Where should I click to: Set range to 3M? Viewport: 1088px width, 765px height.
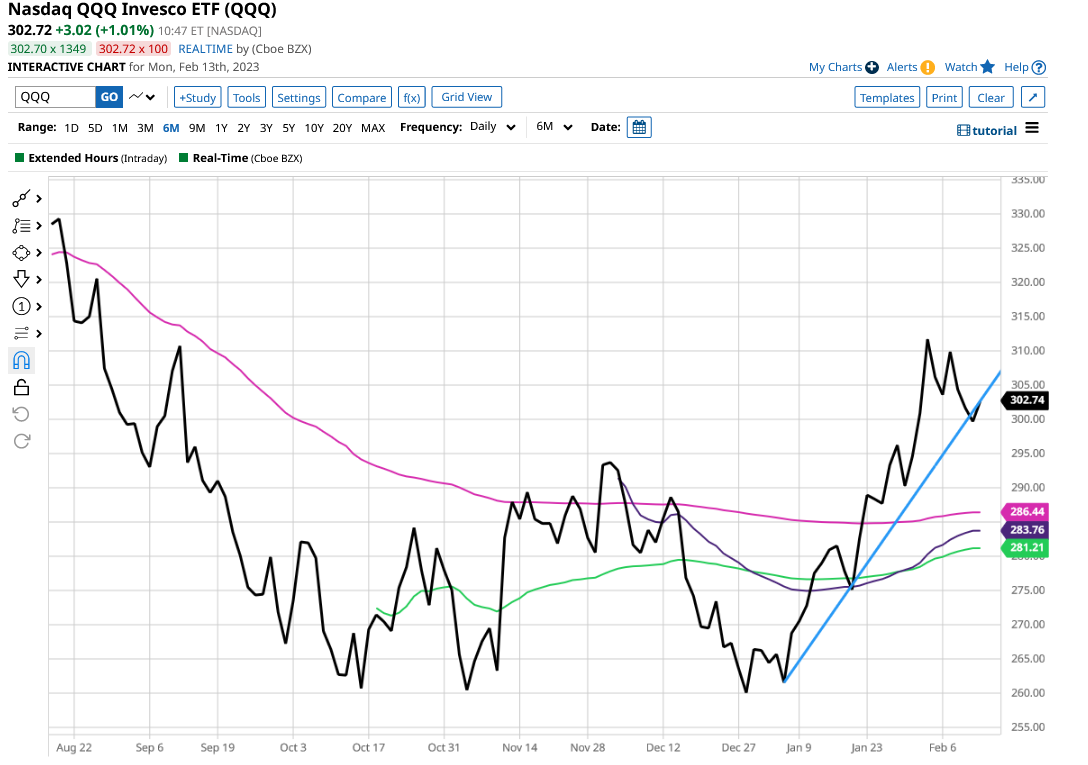click(145, 128)
